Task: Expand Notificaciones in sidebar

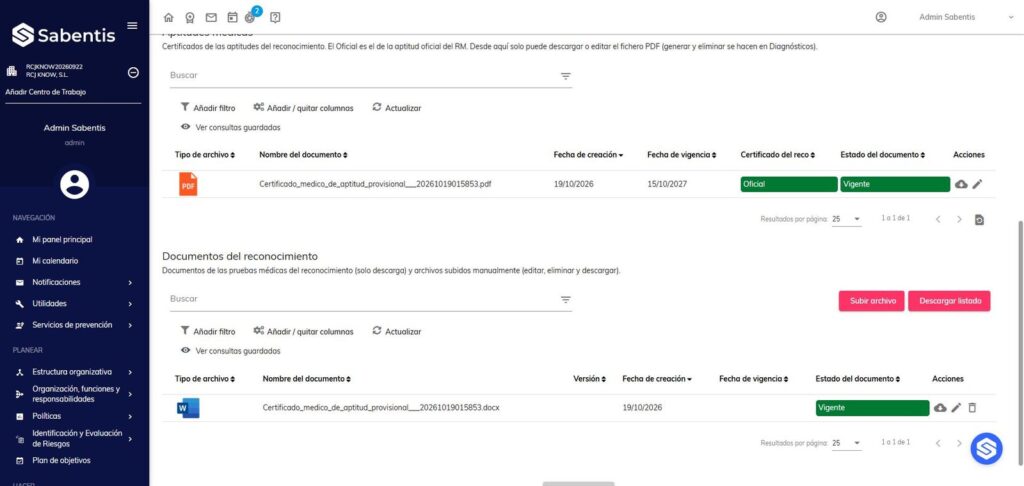Action: coord(74,282)
